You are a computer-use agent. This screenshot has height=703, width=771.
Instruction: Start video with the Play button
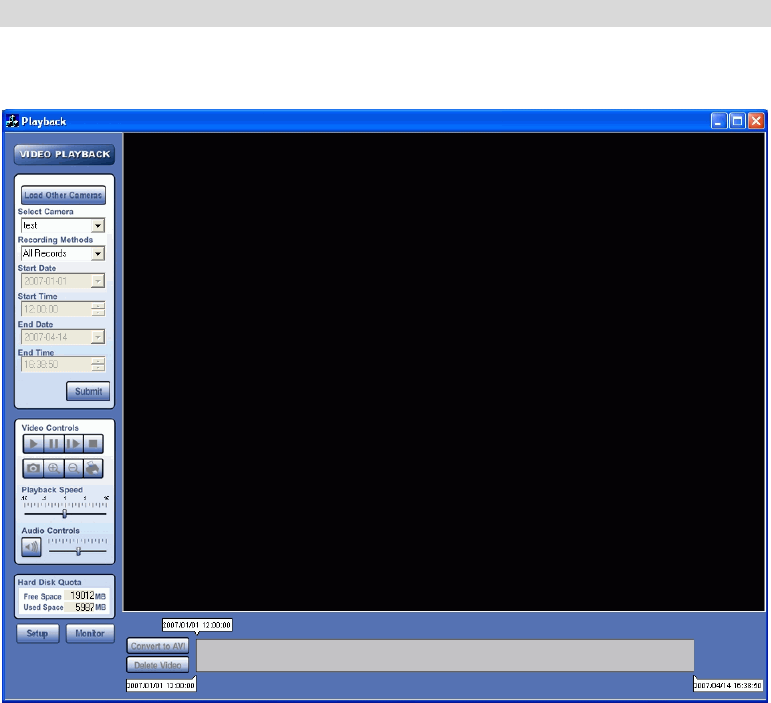(33, 444)
